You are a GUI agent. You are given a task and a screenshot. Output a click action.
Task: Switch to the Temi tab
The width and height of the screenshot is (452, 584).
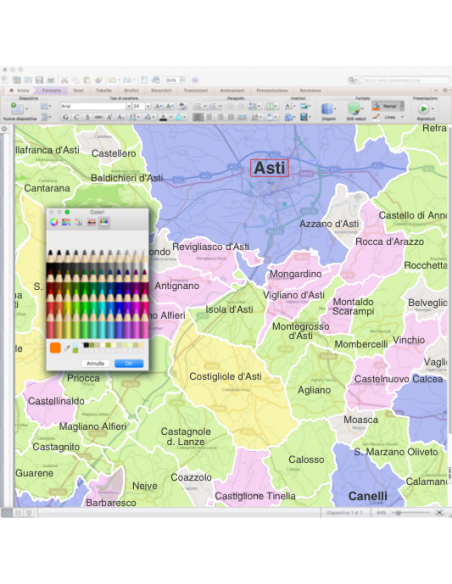(x=78, y=90)
